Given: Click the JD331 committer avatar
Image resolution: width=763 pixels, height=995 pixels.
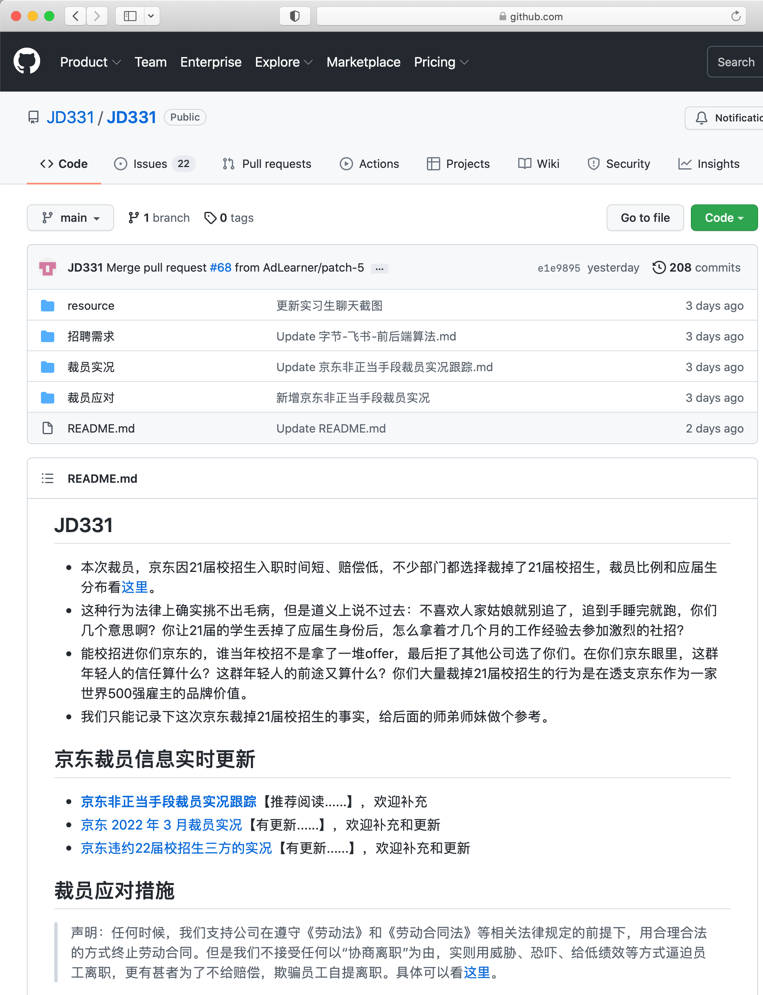Looking at the screenshot, I should [x=48, y=268].
